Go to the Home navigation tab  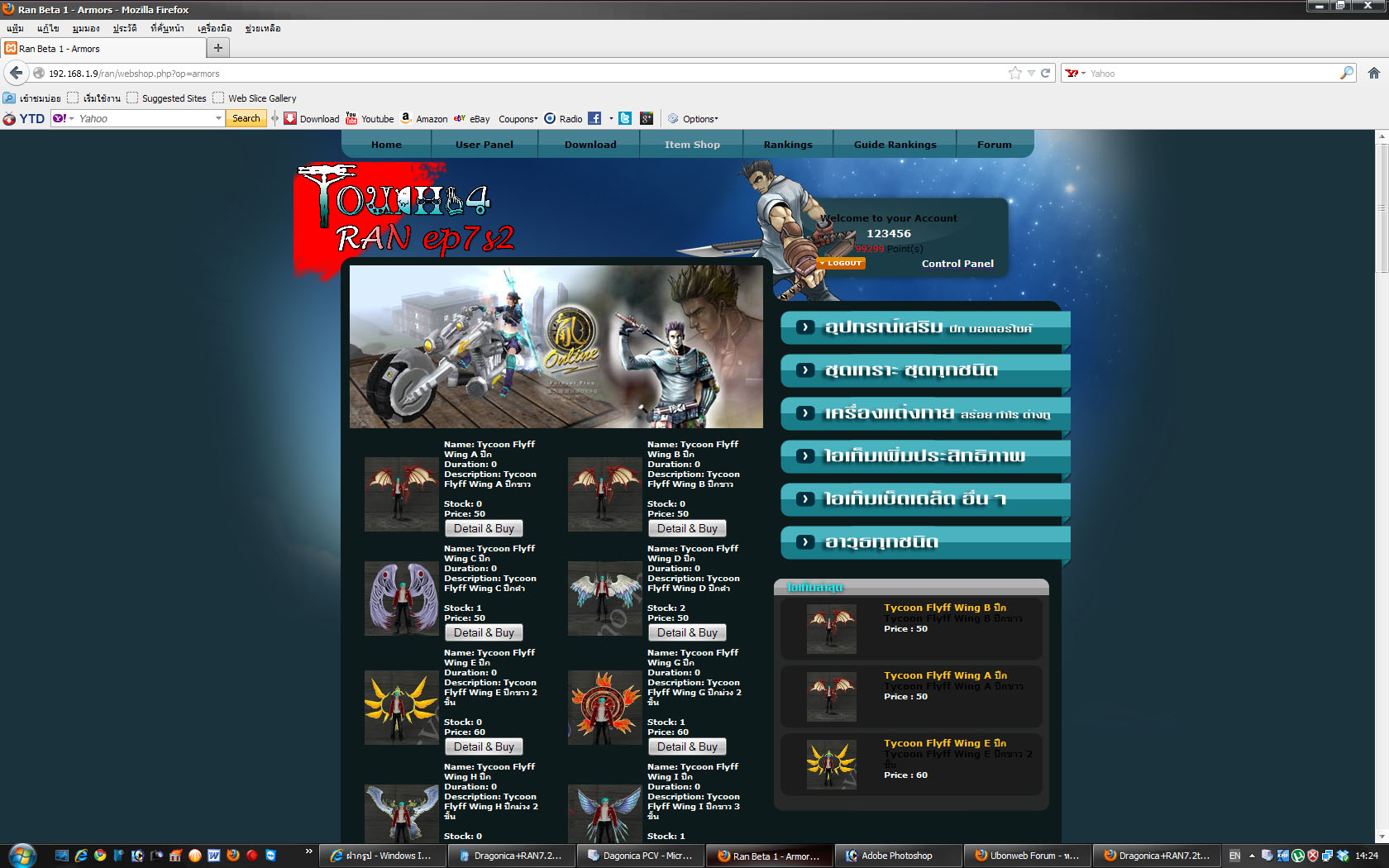[x=386, y=145]
